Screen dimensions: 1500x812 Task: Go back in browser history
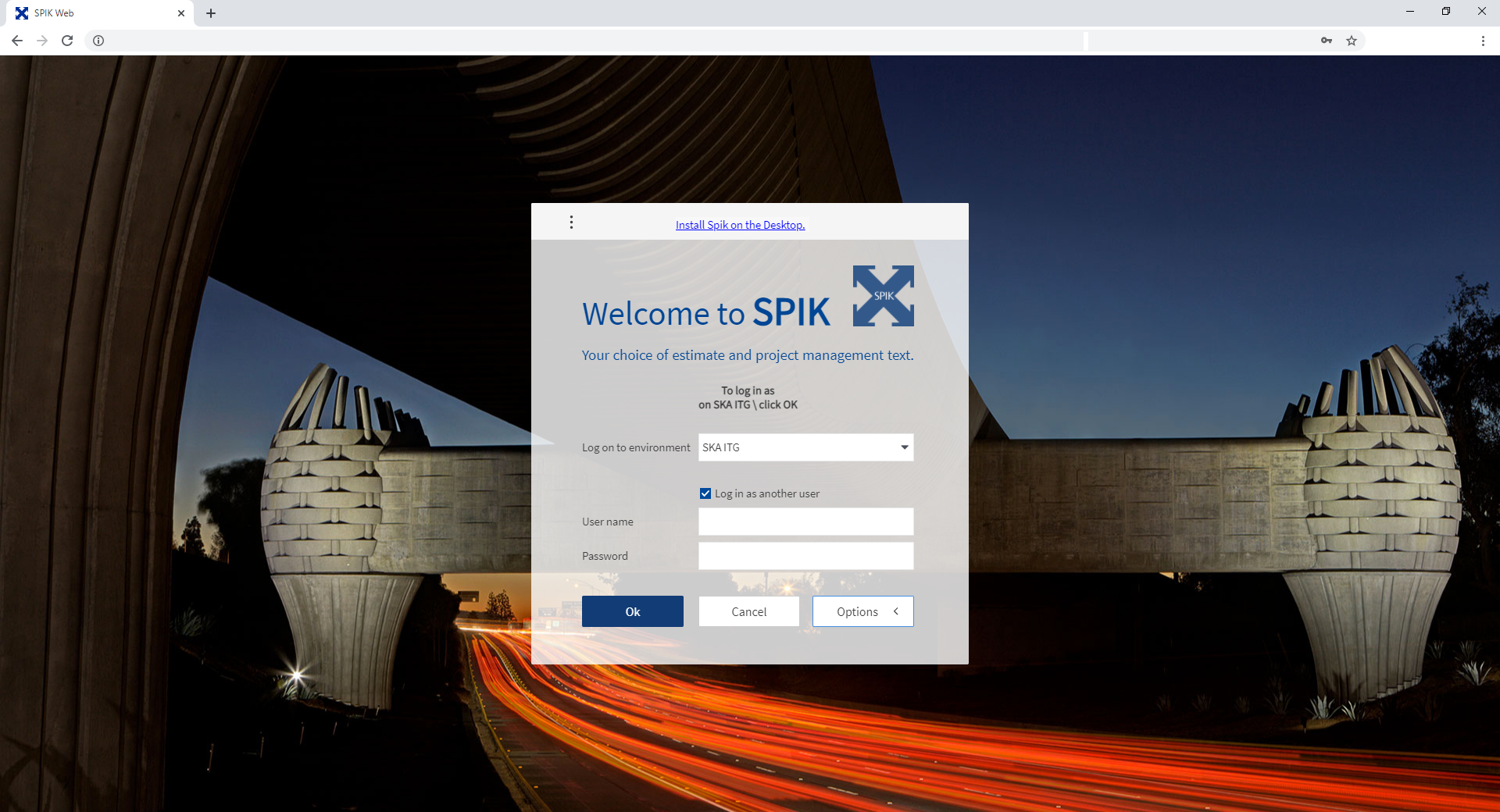[17, 41]
